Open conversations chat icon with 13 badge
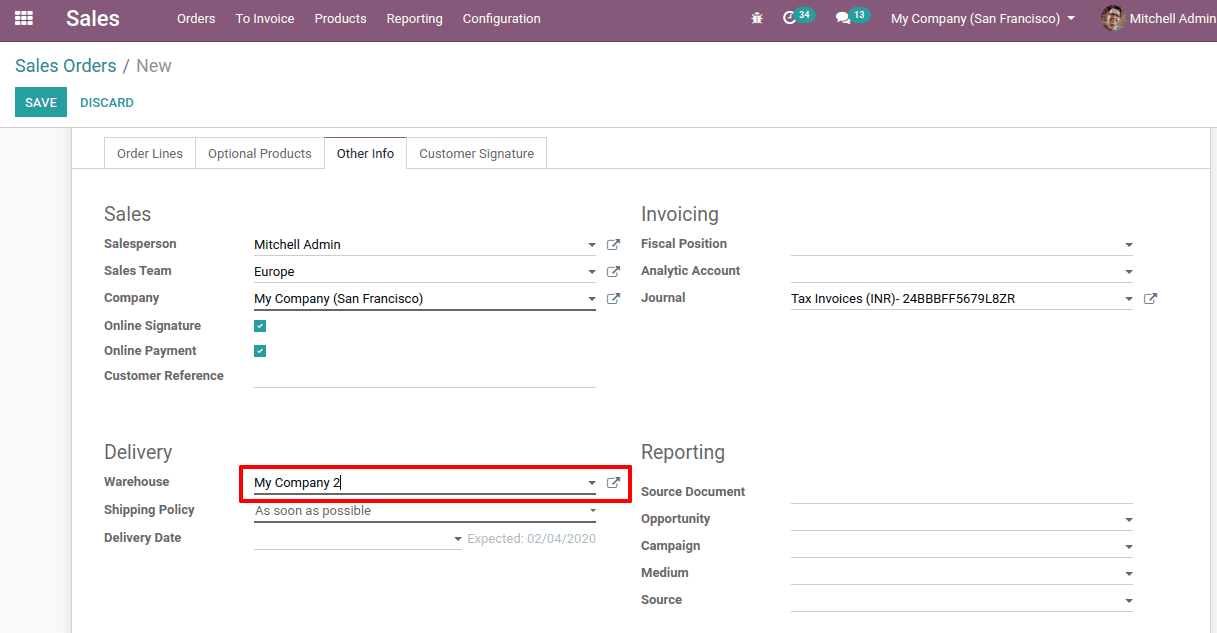 tap(852, 17)
